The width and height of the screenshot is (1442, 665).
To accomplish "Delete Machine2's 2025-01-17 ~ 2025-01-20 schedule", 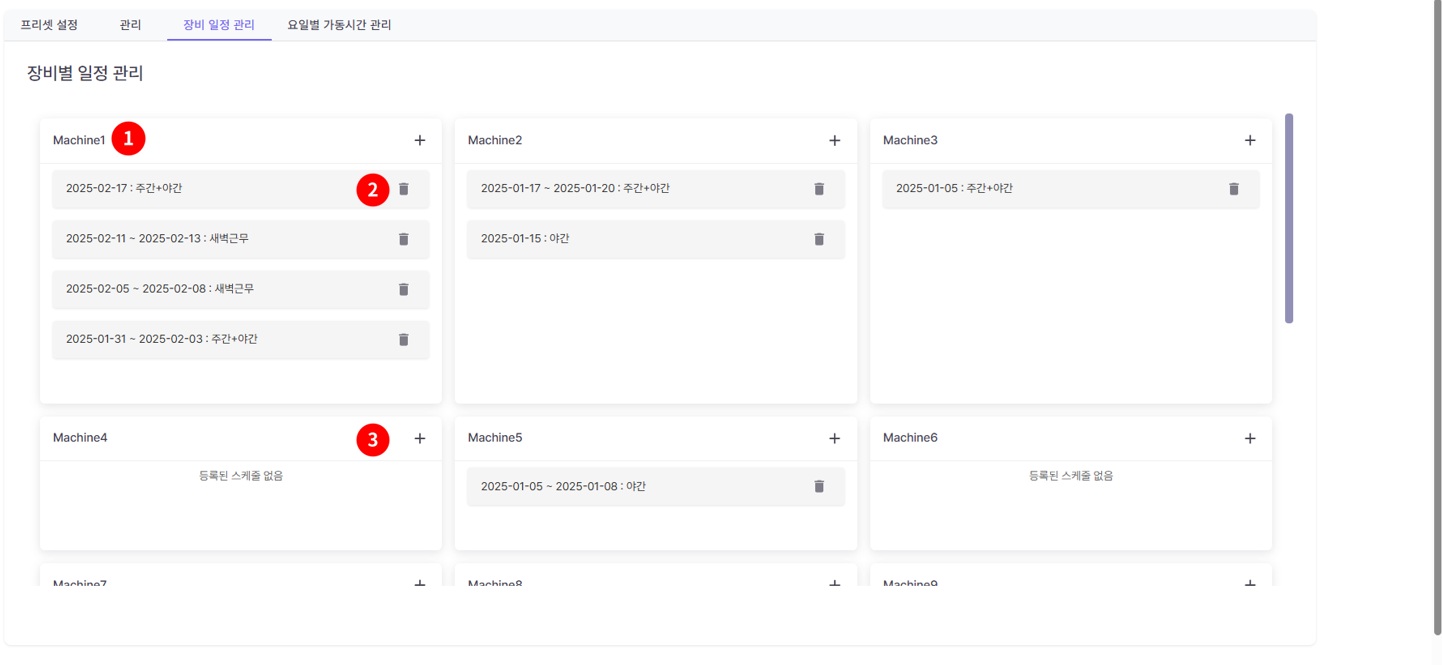I will pos(819,189).
